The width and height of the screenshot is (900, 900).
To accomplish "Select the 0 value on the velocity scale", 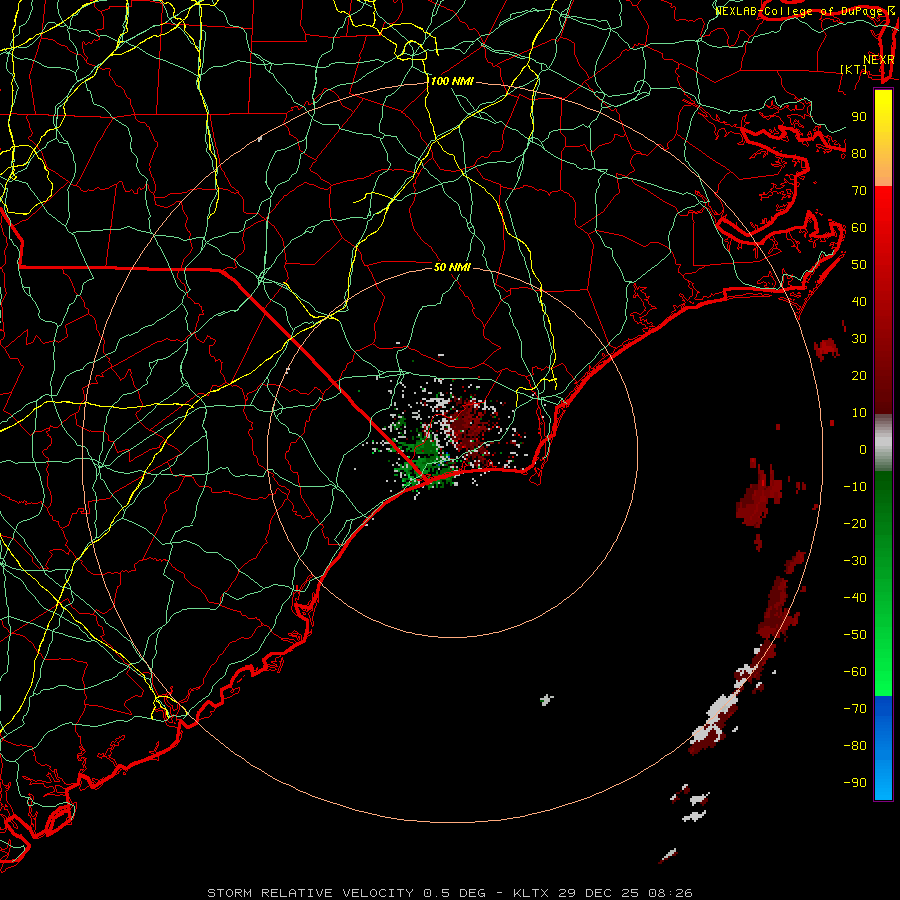I will (x=863, y=450).
